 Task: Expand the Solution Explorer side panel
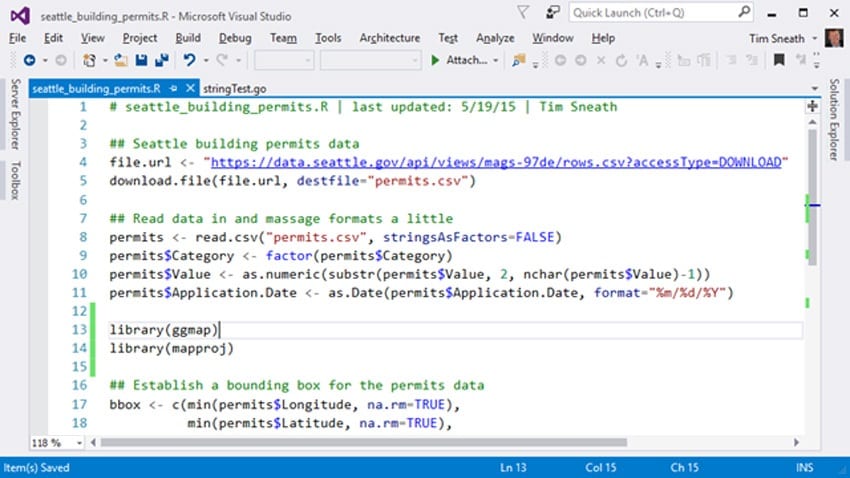coord(834,119)
